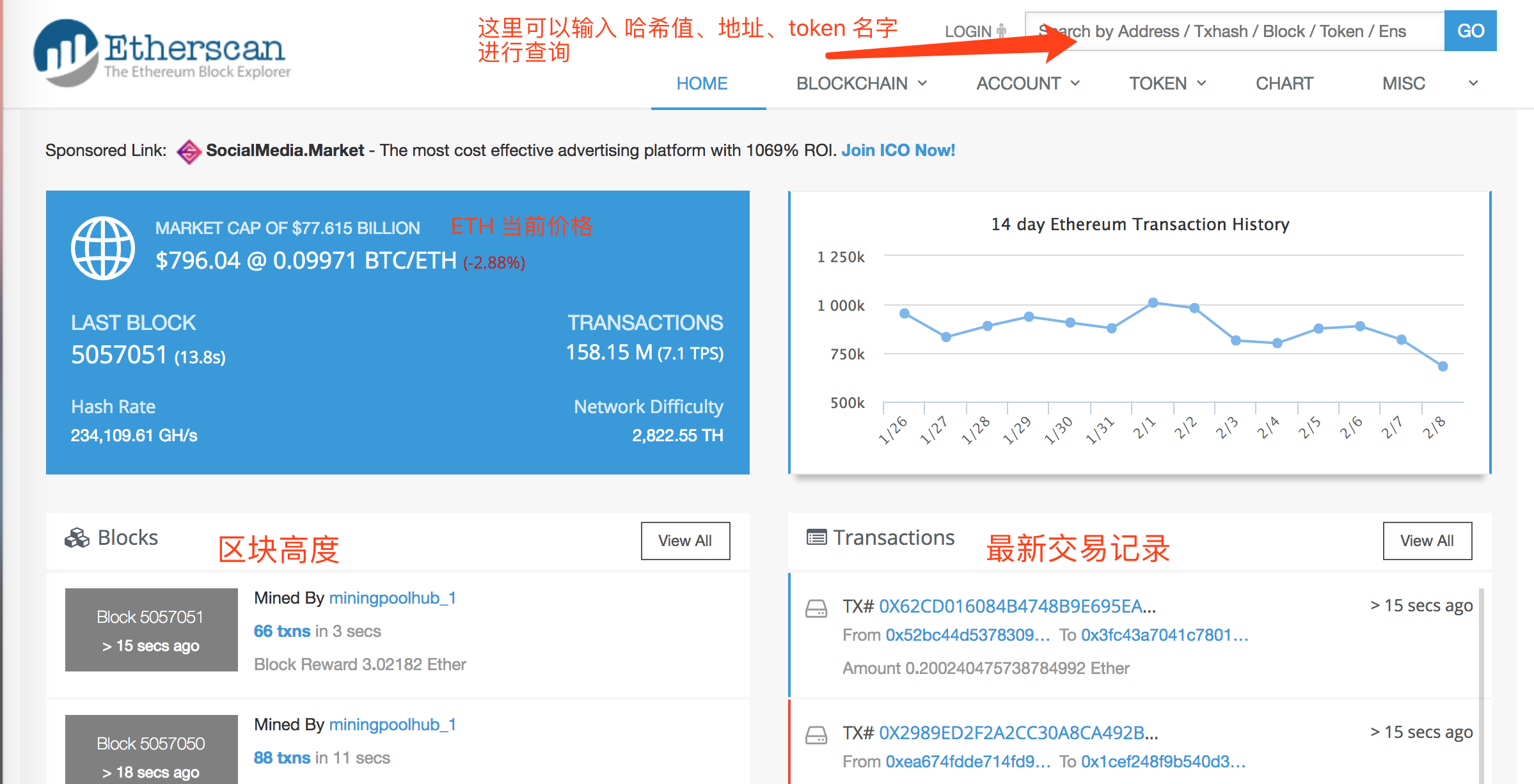Expand the TOKEN dropdown menu
This screenshot has width=1534, height=784.
pyautogui.click(x=1163, y=84)
